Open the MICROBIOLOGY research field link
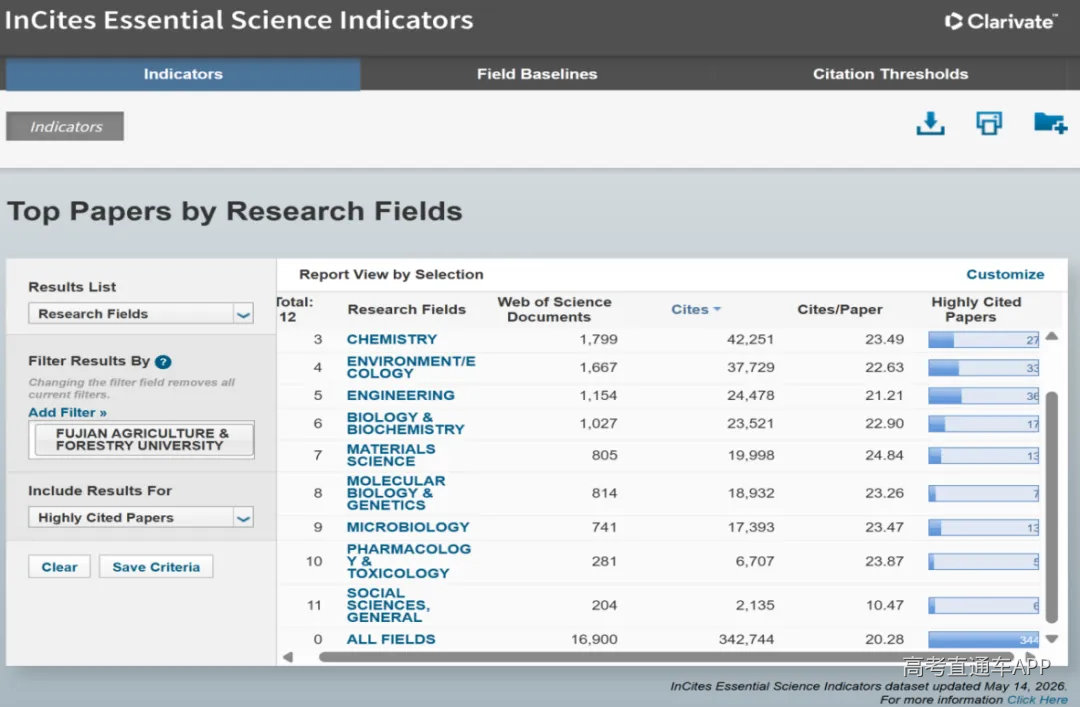 coord(408,527)
